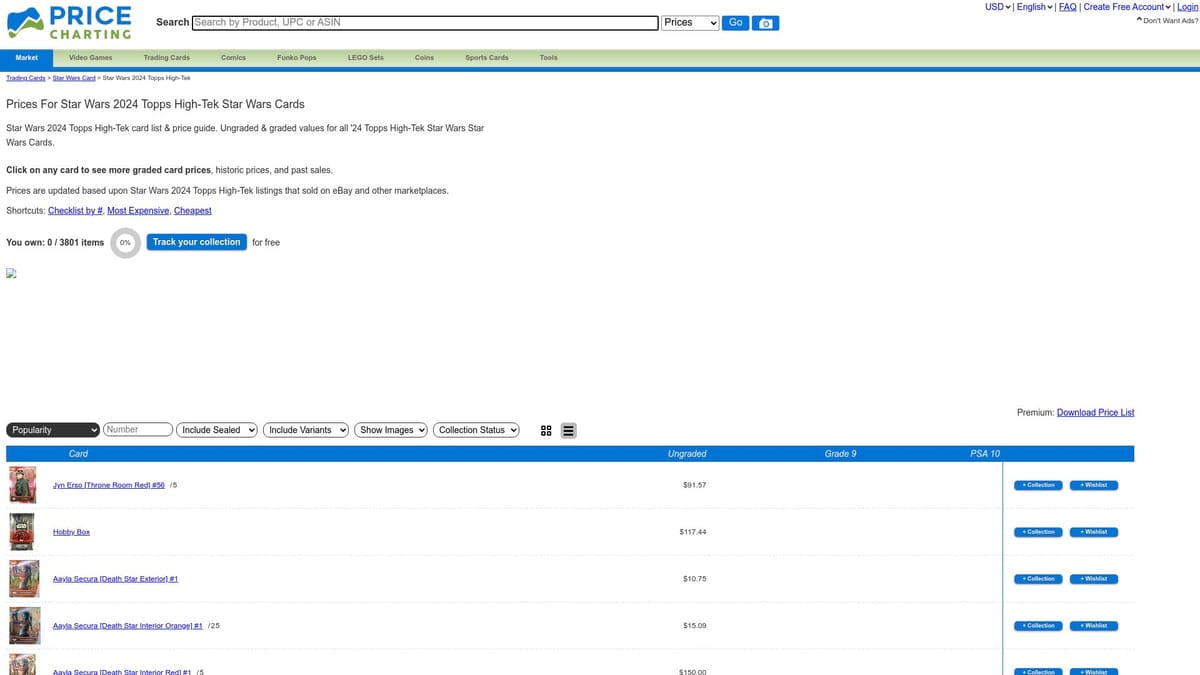Add Jyn Erso card to Wishlist

coord(1094,485)
